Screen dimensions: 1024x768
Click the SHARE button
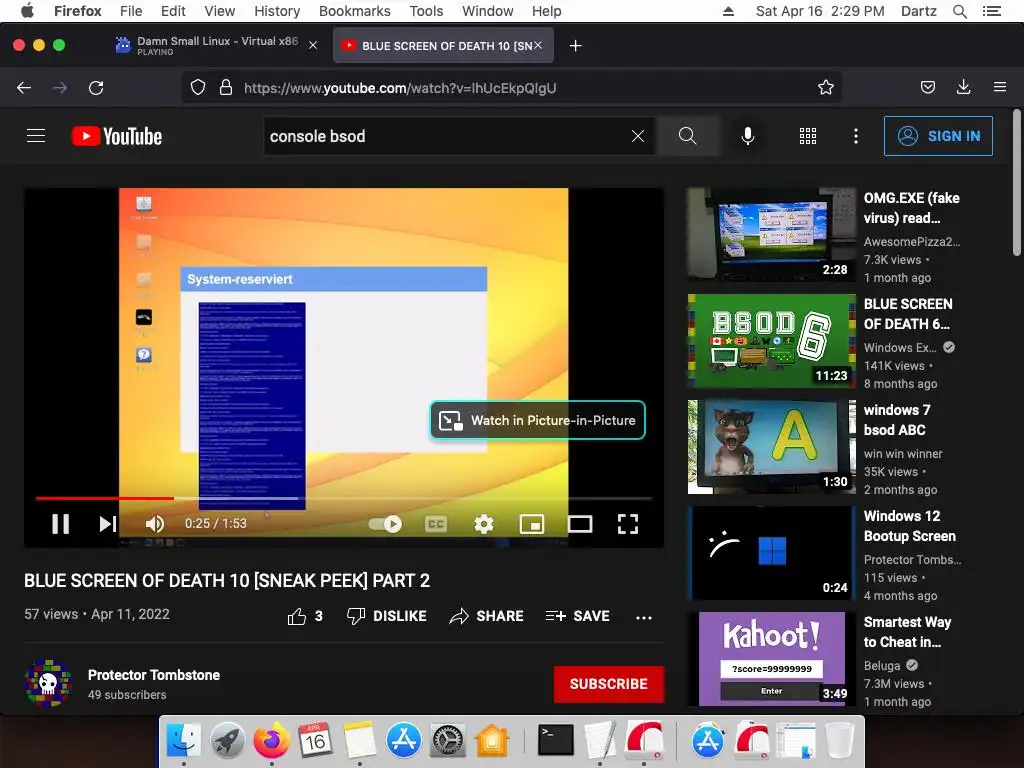(487, 616)
